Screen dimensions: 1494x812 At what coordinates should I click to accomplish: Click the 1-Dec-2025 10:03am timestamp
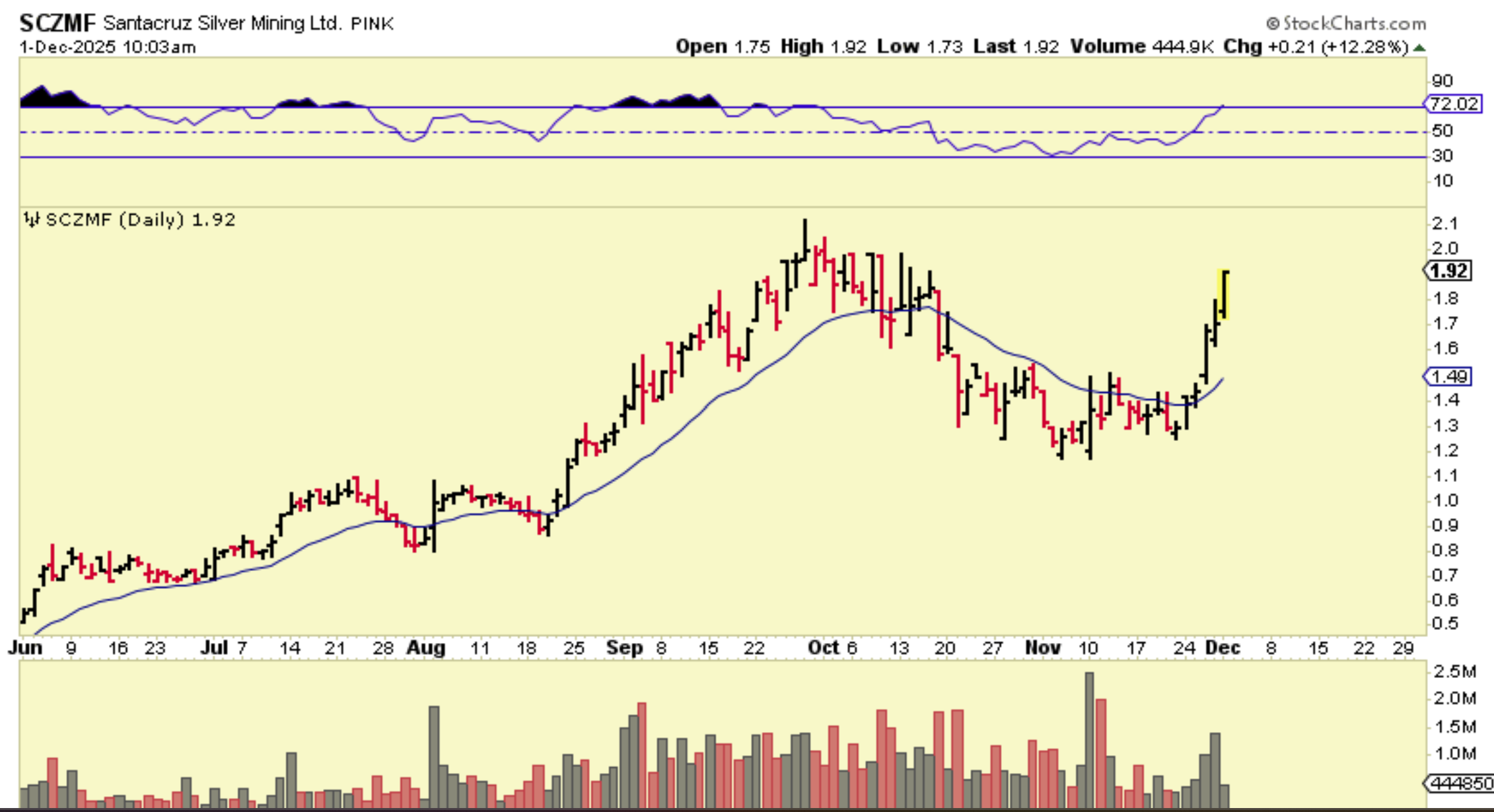point(108,48)
